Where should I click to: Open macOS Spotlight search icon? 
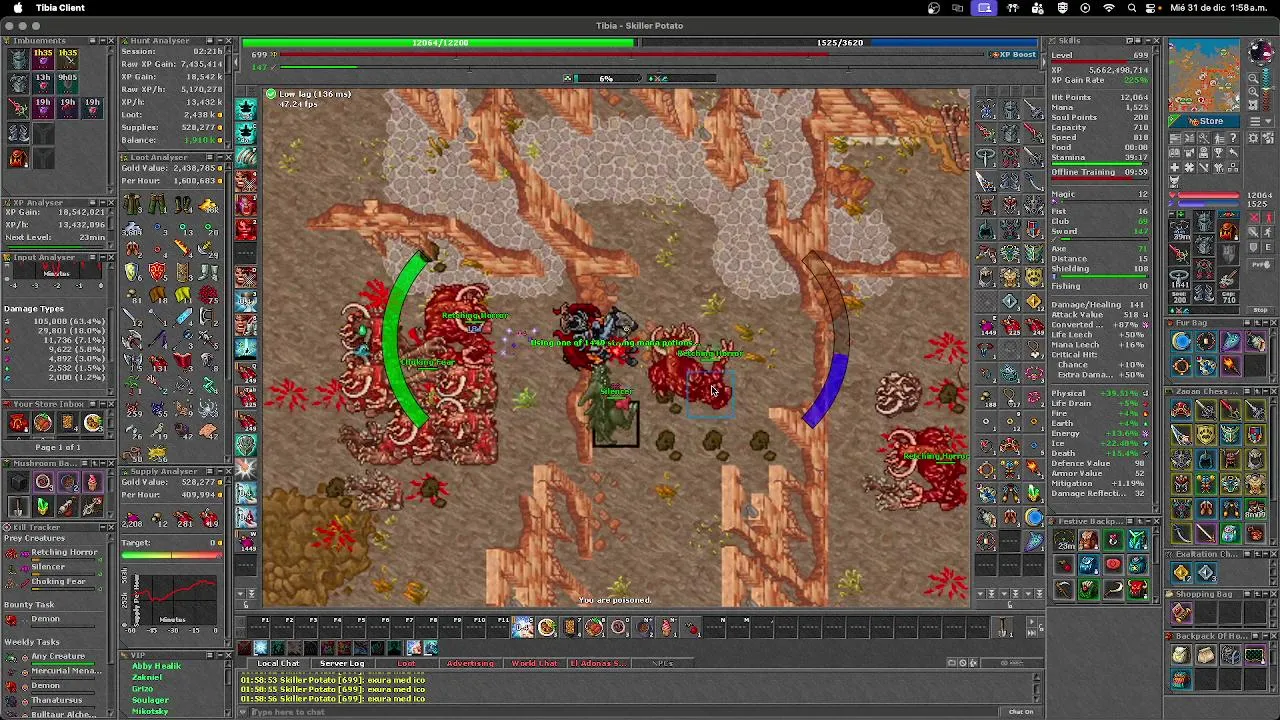coord(1132,8)
